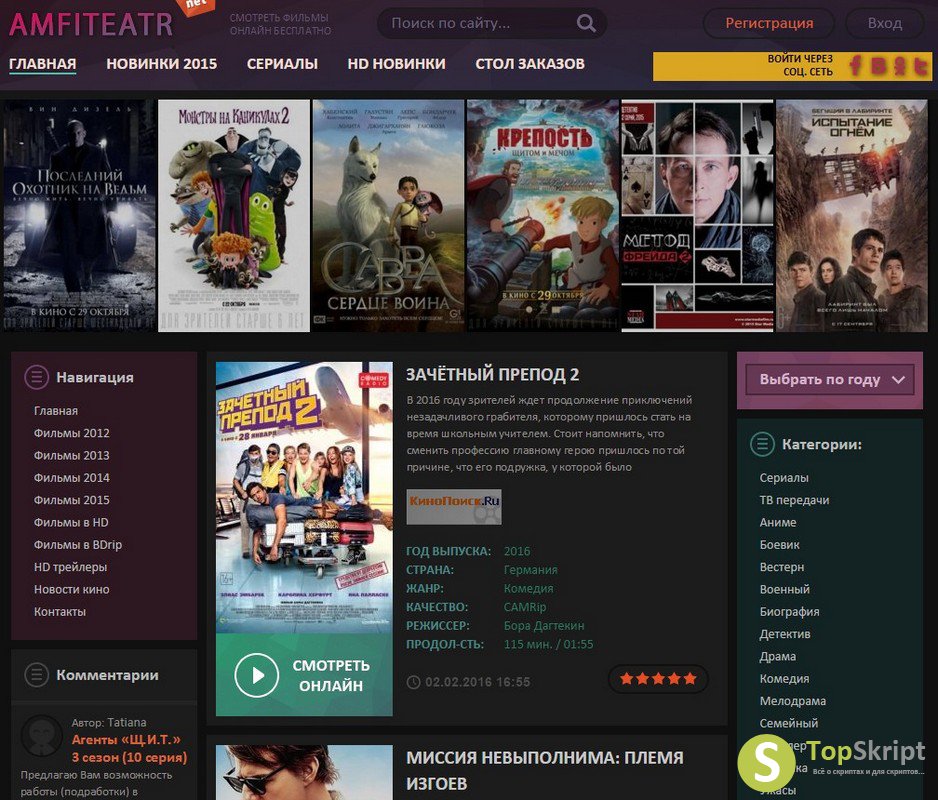This screenshot has width=938, height=800.
Task: Open the Зачётный препод 2 title link
Action: [492, 375]
